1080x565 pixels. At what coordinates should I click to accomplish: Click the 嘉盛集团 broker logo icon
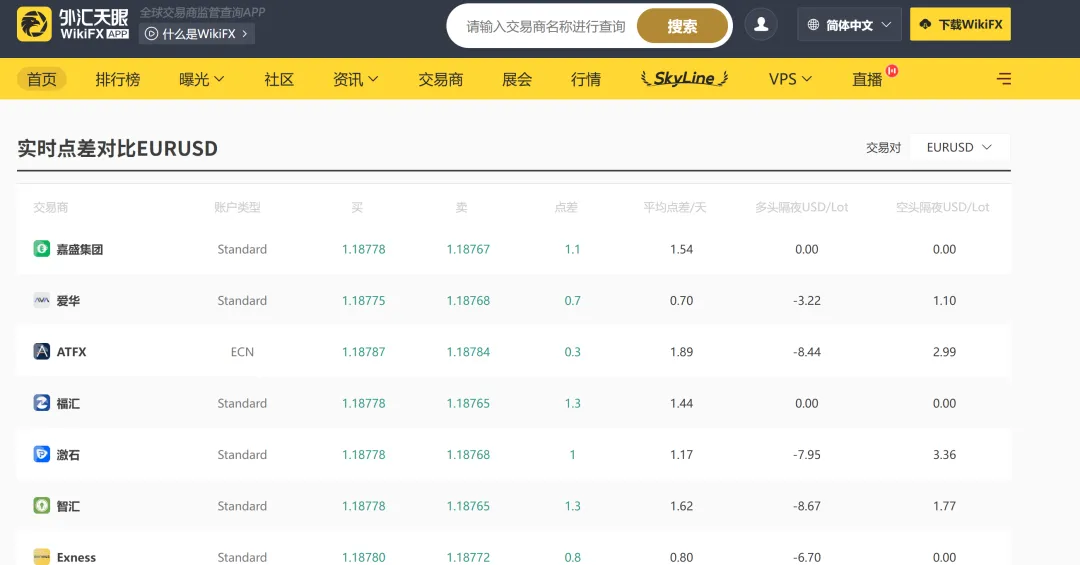[42, 249]
